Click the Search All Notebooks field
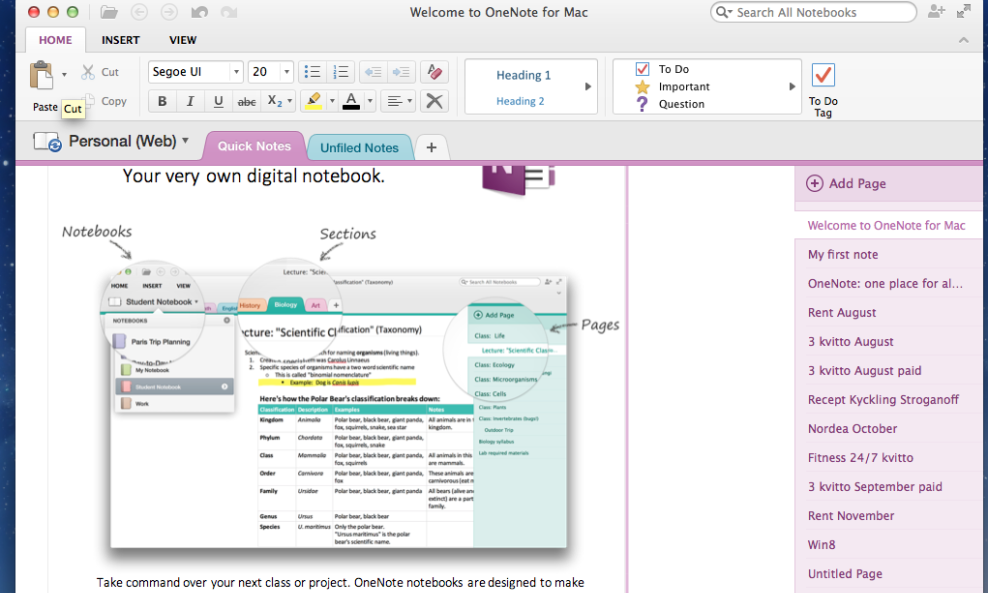Screen dimensions: 988x593 [813, 12]
